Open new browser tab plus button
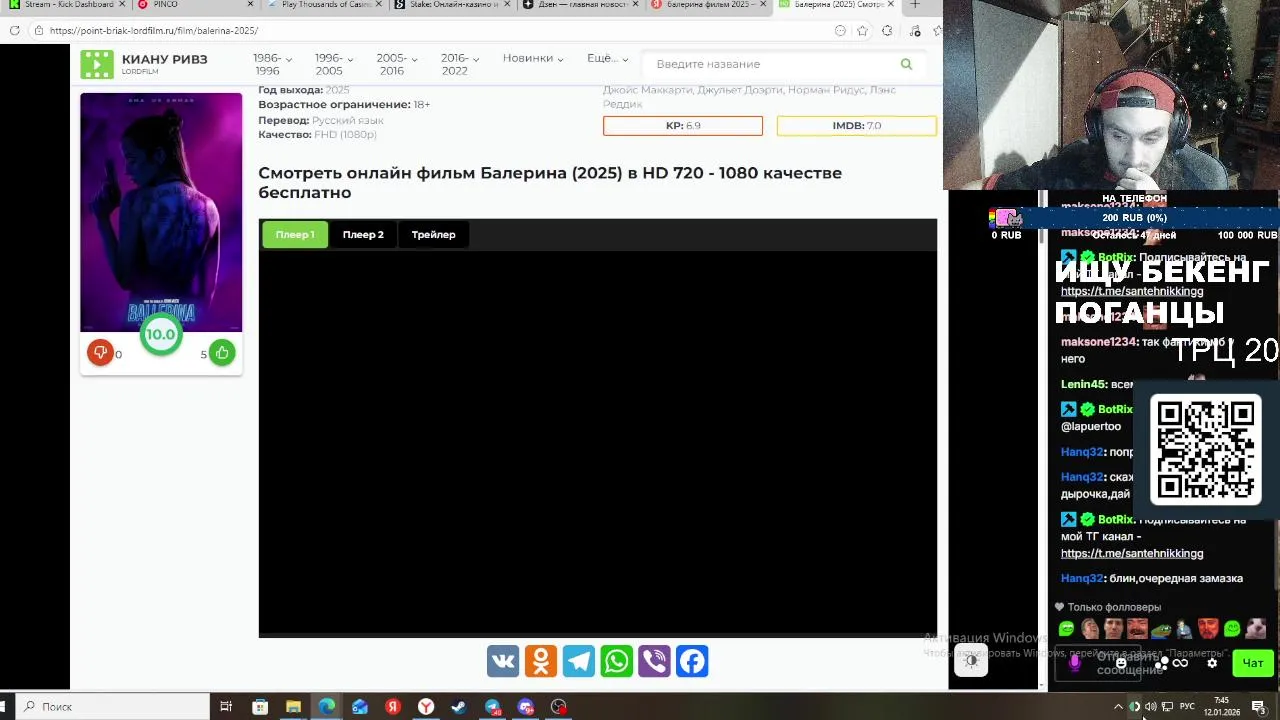Screen dimensions: 1280x720 (914, 5)
